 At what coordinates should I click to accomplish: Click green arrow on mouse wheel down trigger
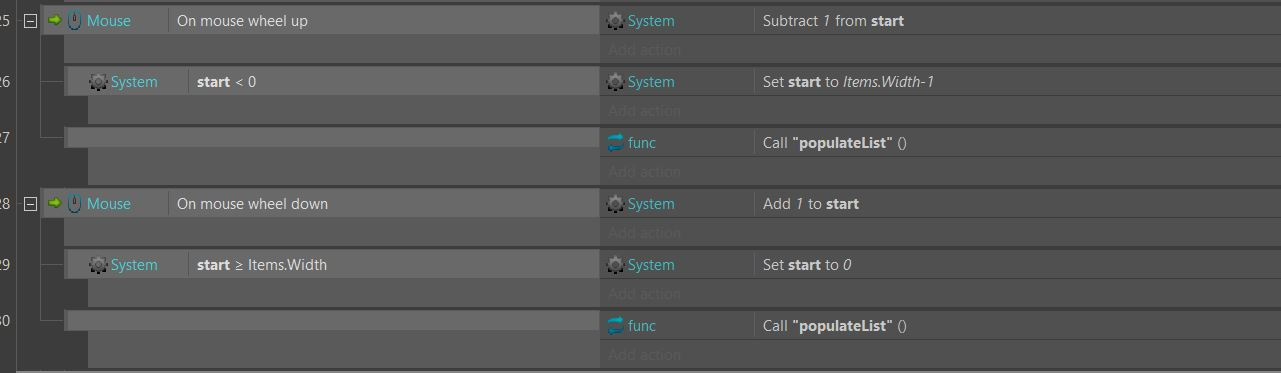[x=54, y=204]
